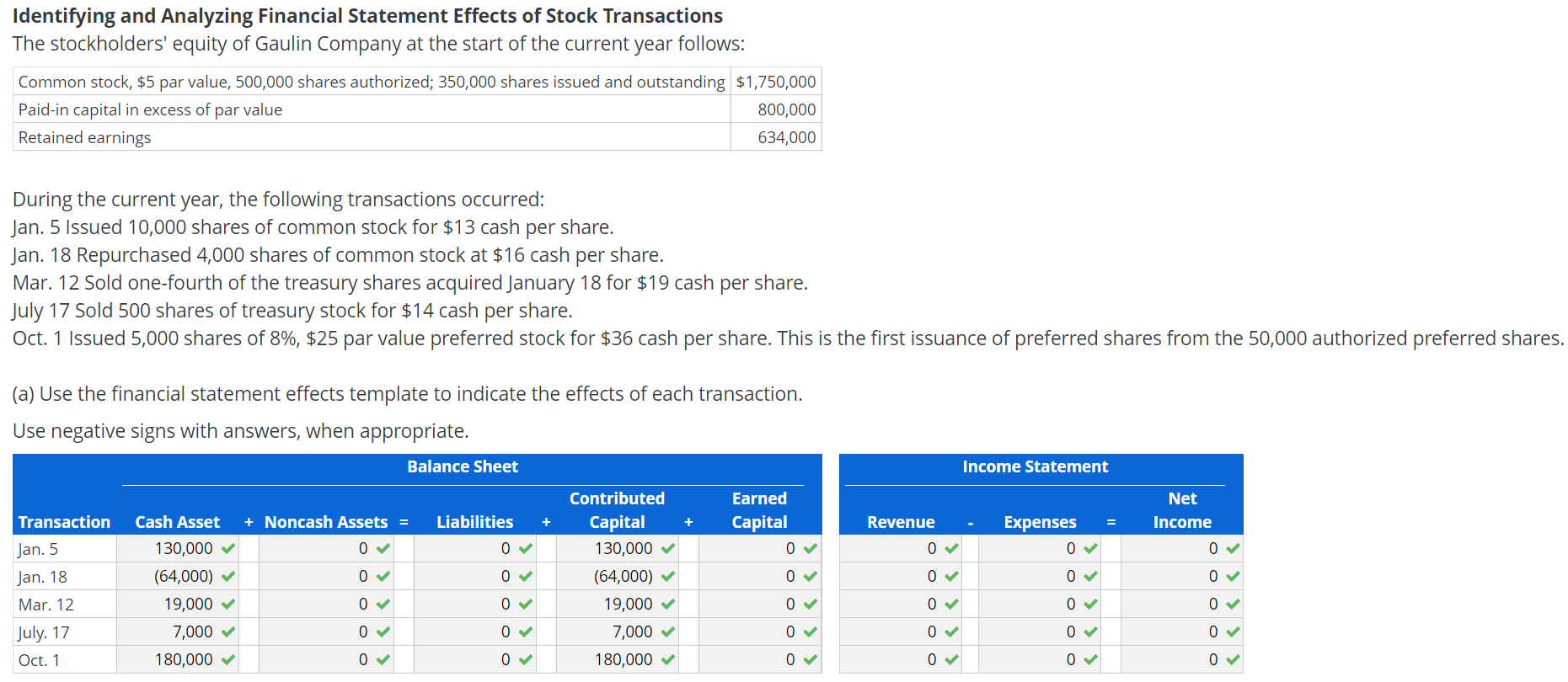Click the Noncash Assets column header
The height and width of the screenshot is (682, 1568).
click(x=326, y=522)
